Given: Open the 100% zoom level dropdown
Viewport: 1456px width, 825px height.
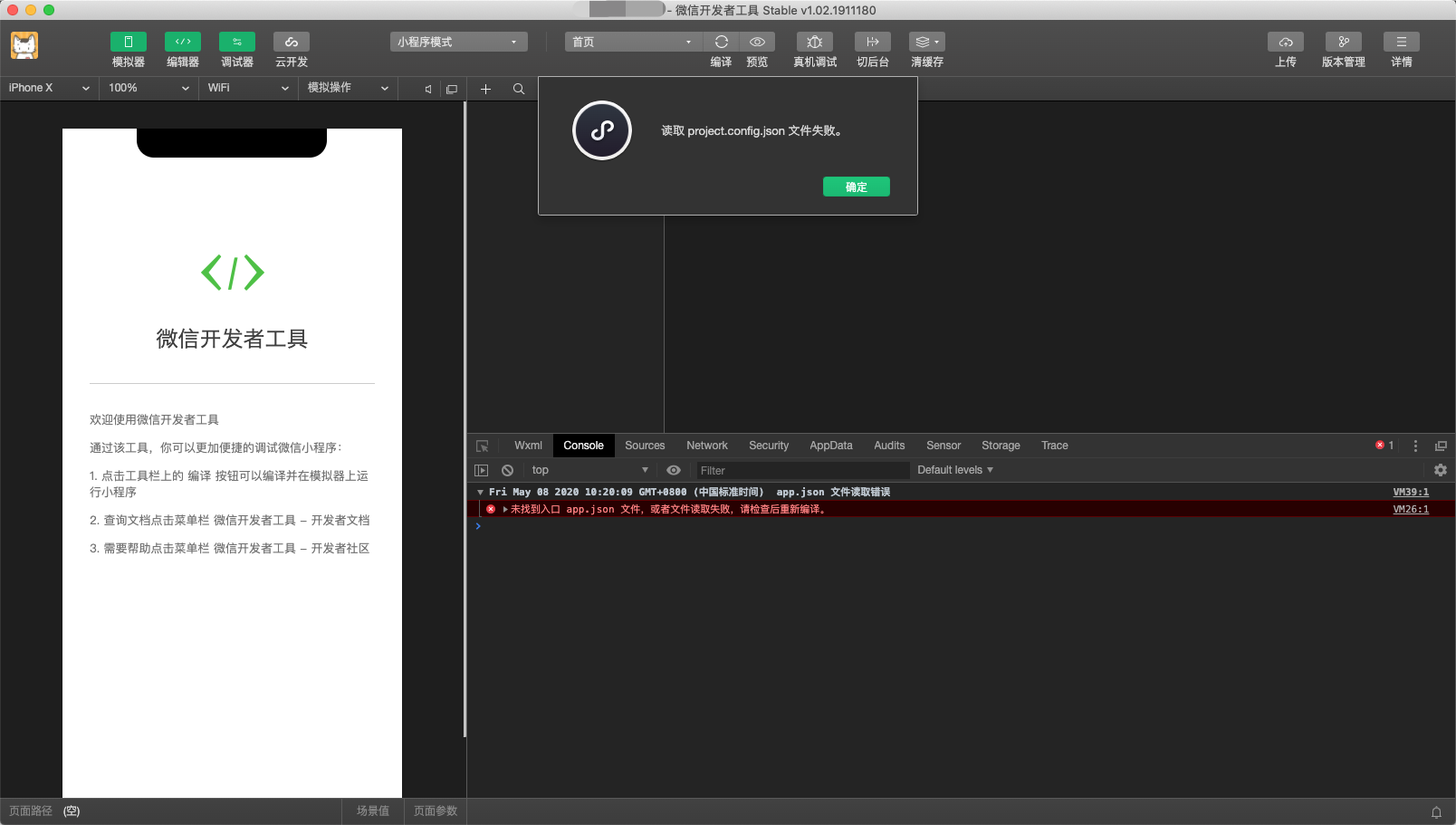Looking at the screenshot, I should click(x=149, y=88).
